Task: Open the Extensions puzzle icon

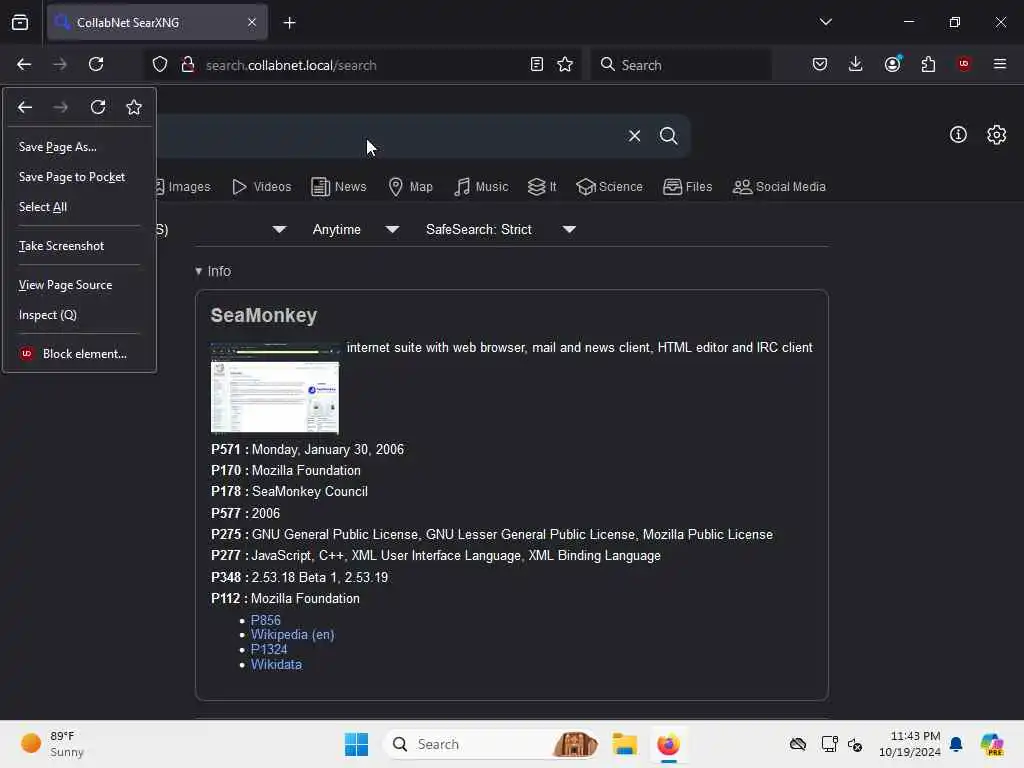Action: click(928, 64)
